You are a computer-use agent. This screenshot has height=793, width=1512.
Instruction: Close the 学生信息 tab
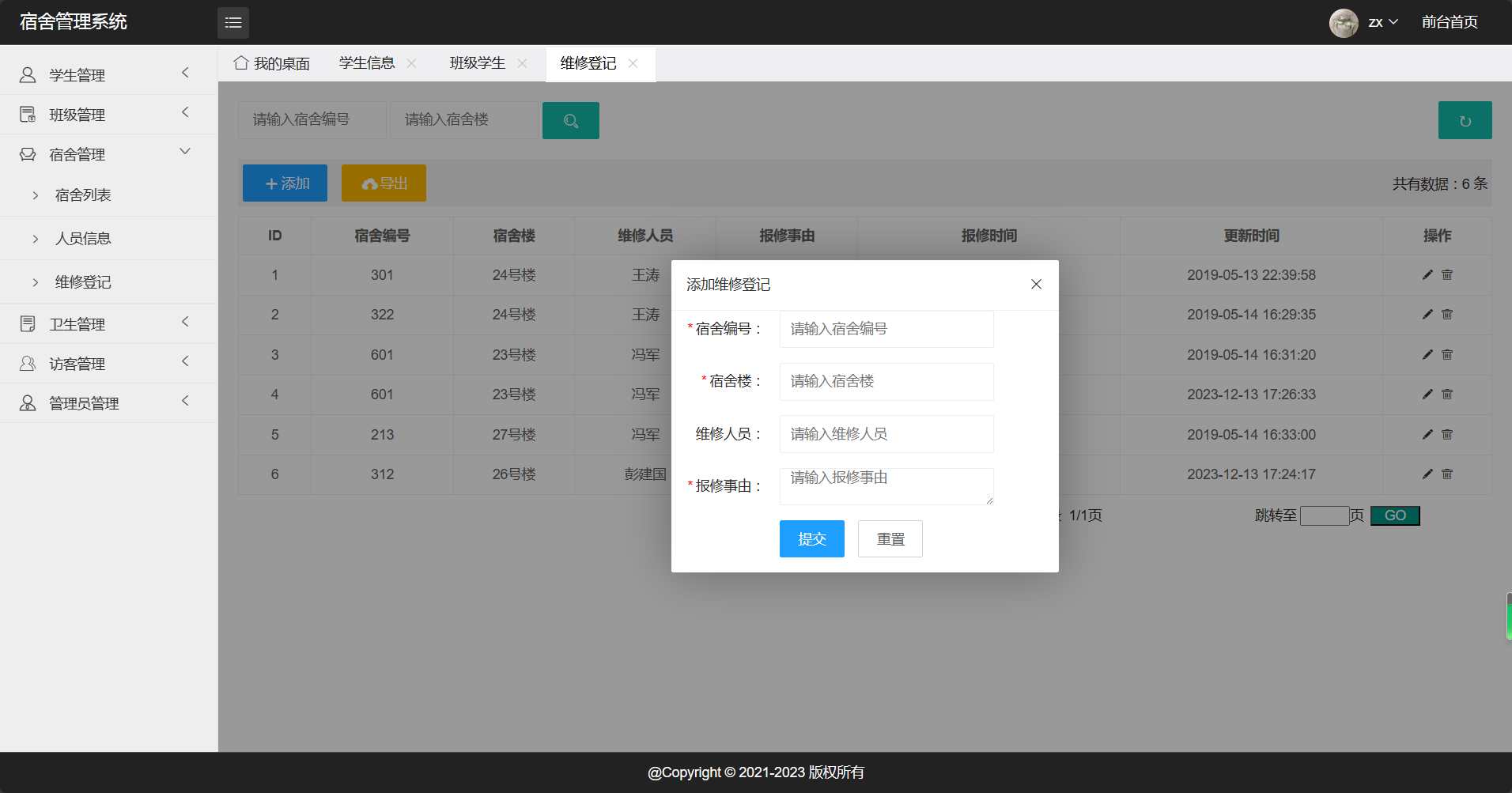click(x=411, y=63)
